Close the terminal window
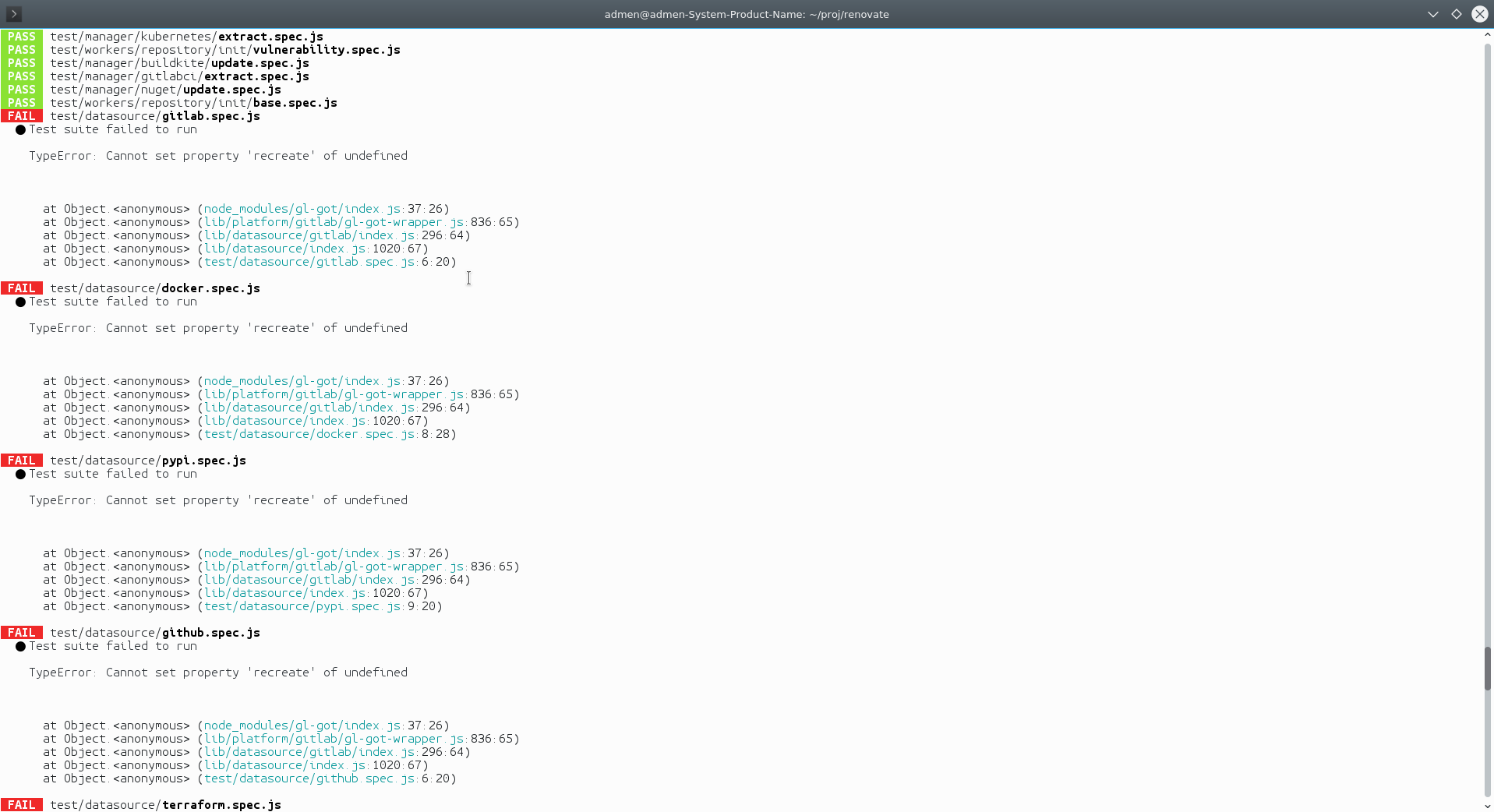The width and height of the screenshot is (1494, 812). point(1479,14)
